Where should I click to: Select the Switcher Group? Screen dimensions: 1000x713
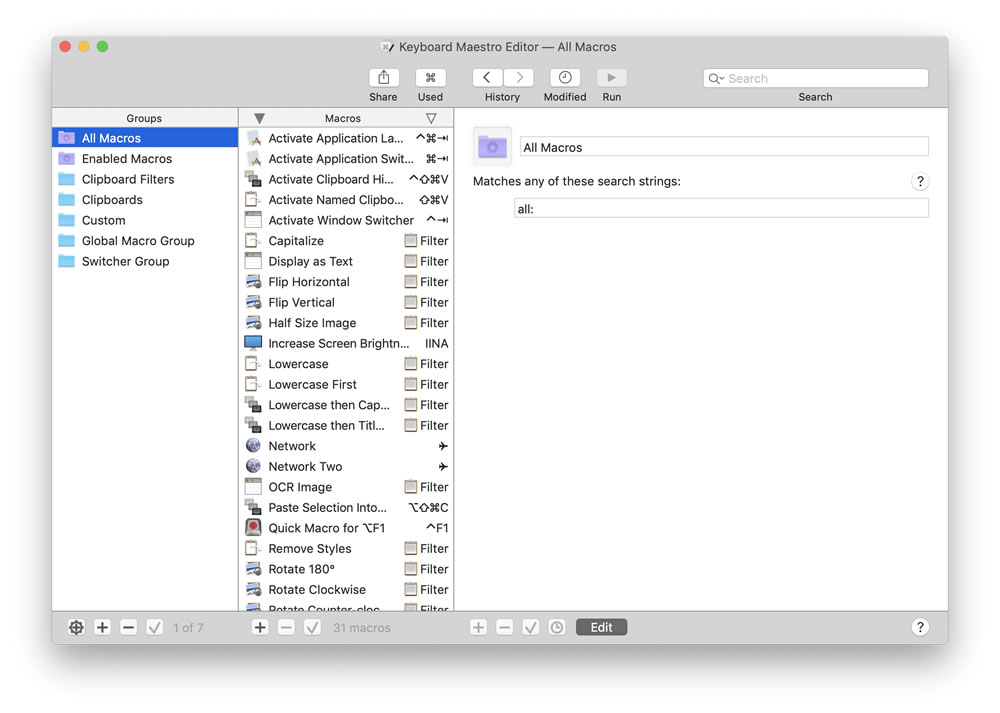click(145, 261)
